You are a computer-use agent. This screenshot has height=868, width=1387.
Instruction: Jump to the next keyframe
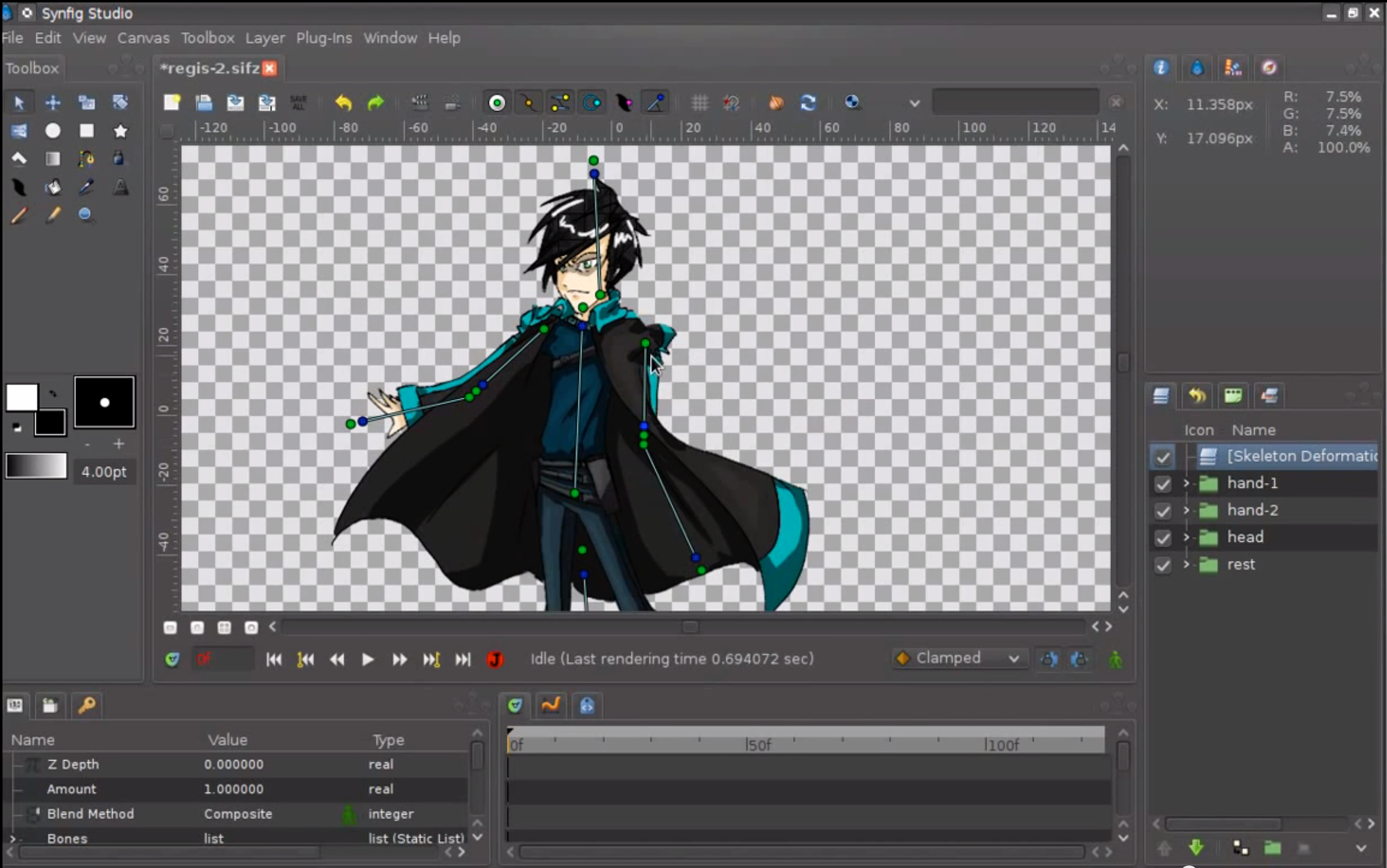pyautogui.click(x=431, y=659)
